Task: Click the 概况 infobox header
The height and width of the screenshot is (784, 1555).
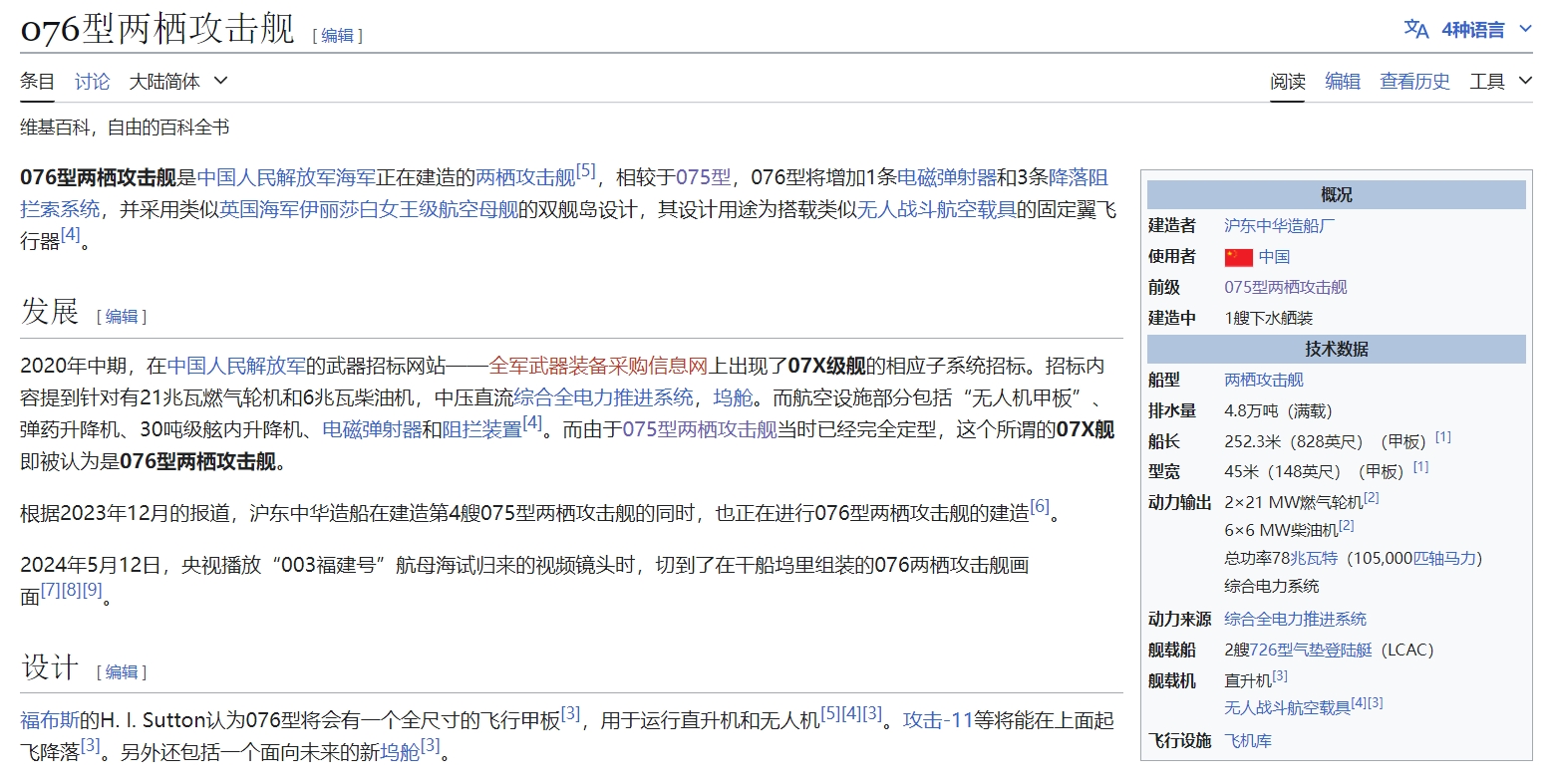Action: click(1336, 195)
